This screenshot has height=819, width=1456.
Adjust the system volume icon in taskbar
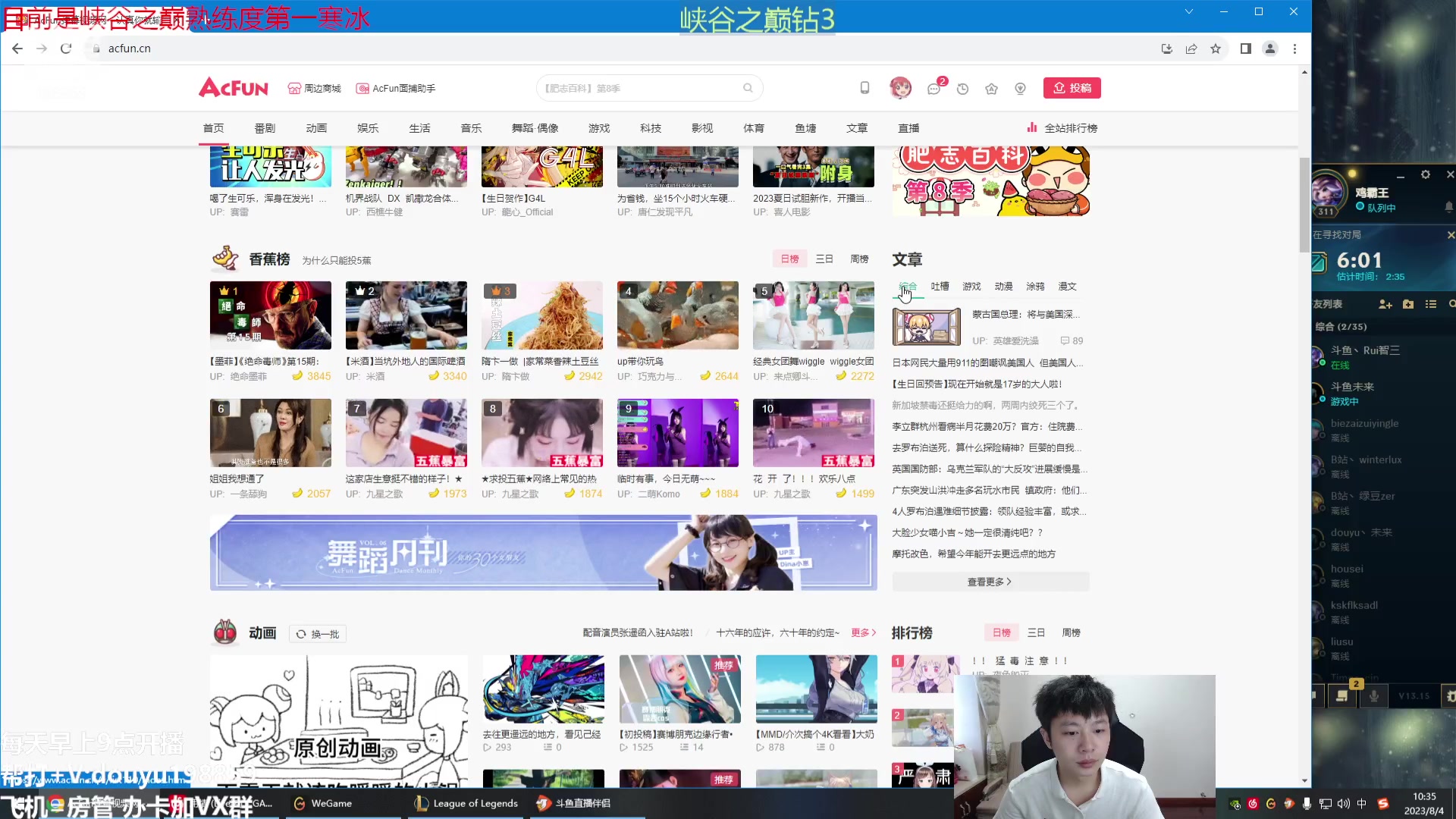click(x=1342, y=803)
